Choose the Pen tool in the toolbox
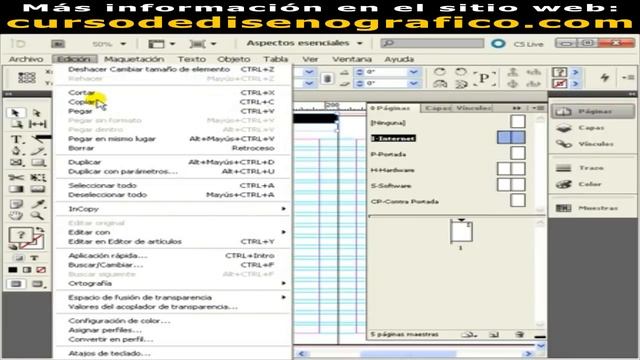The width and height of the screenshot is (640, 360). [16, 151]
